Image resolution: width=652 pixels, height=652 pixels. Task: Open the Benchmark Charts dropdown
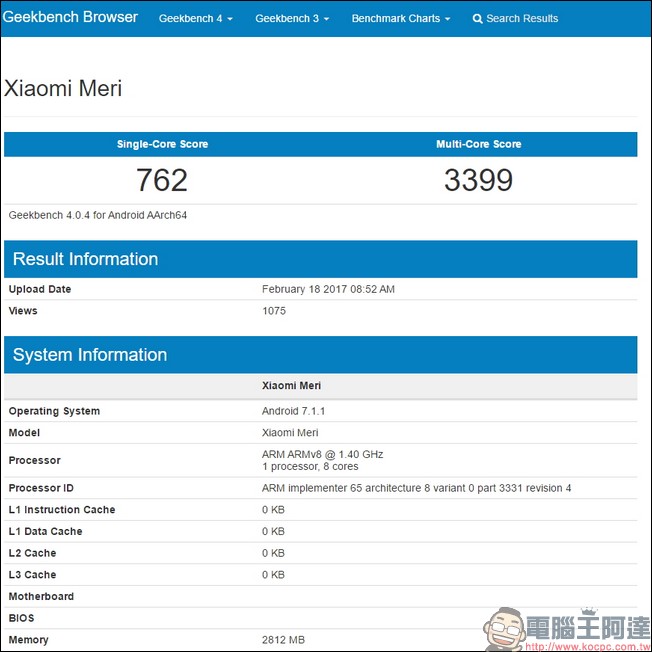[400, 19]
